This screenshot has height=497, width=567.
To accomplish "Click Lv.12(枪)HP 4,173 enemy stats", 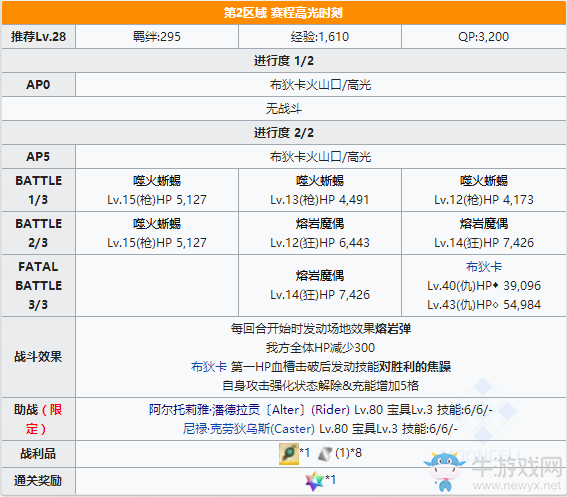I will [x=483, y=200].
